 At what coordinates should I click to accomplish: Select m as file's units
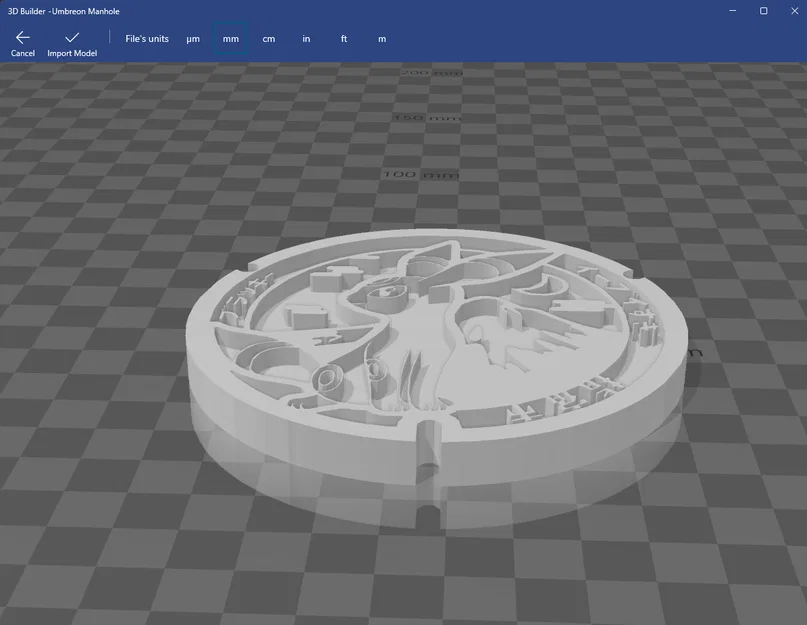pos(382,39)
